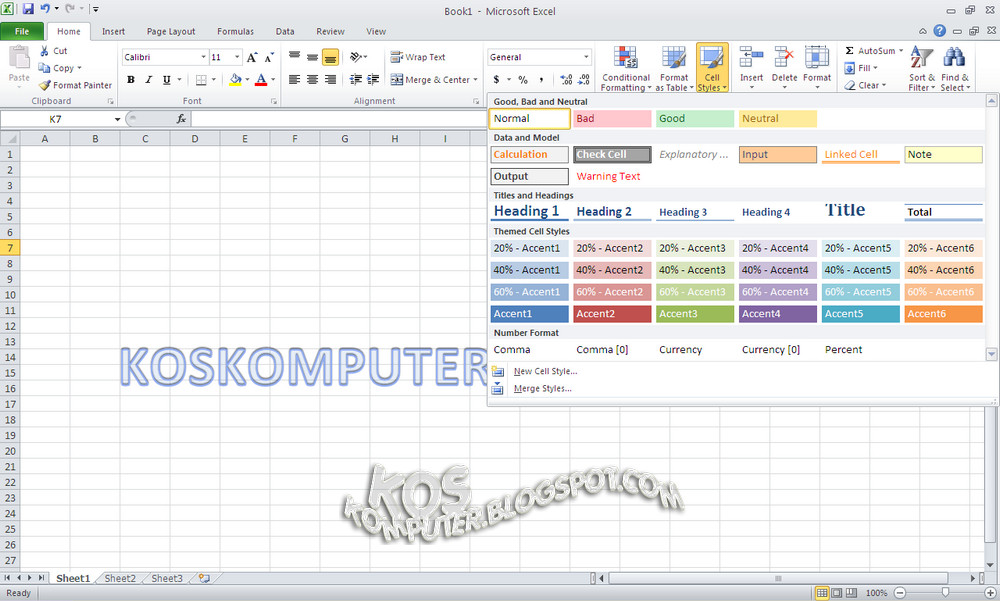Viewport: 1000px width, 601px height.
Task: Expand the Conditional Formatting menu
Action: point(626,69)
